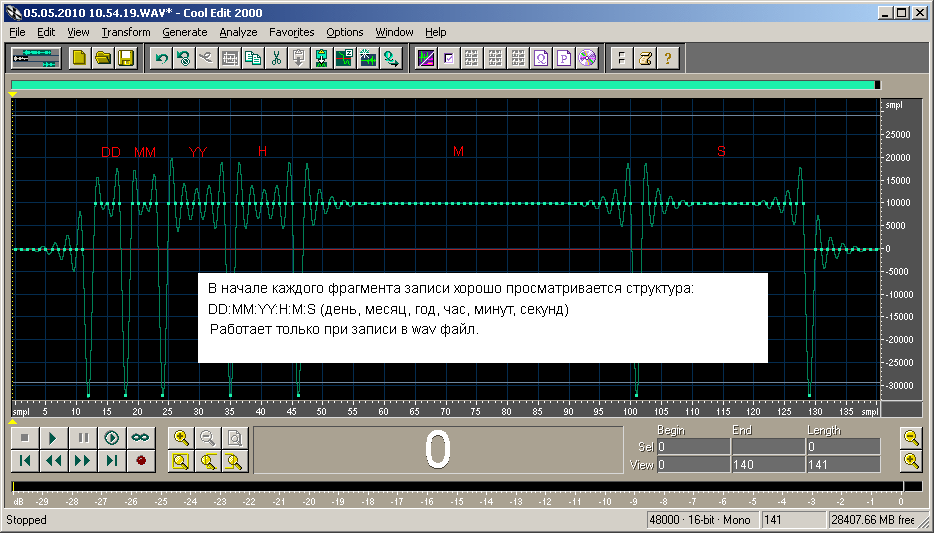Click the sparkle waveform effect icon

click(368, 58)
